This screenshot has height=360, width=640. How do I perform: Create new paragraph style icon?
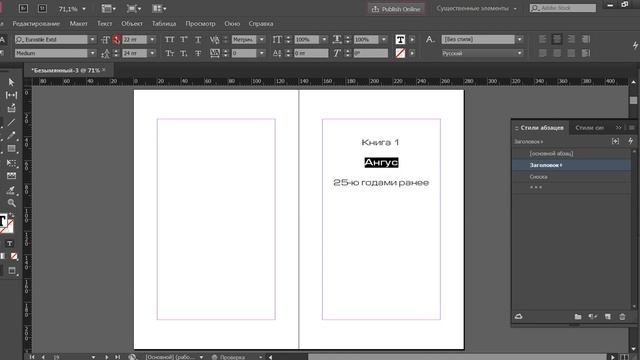(x=608, y=317)
